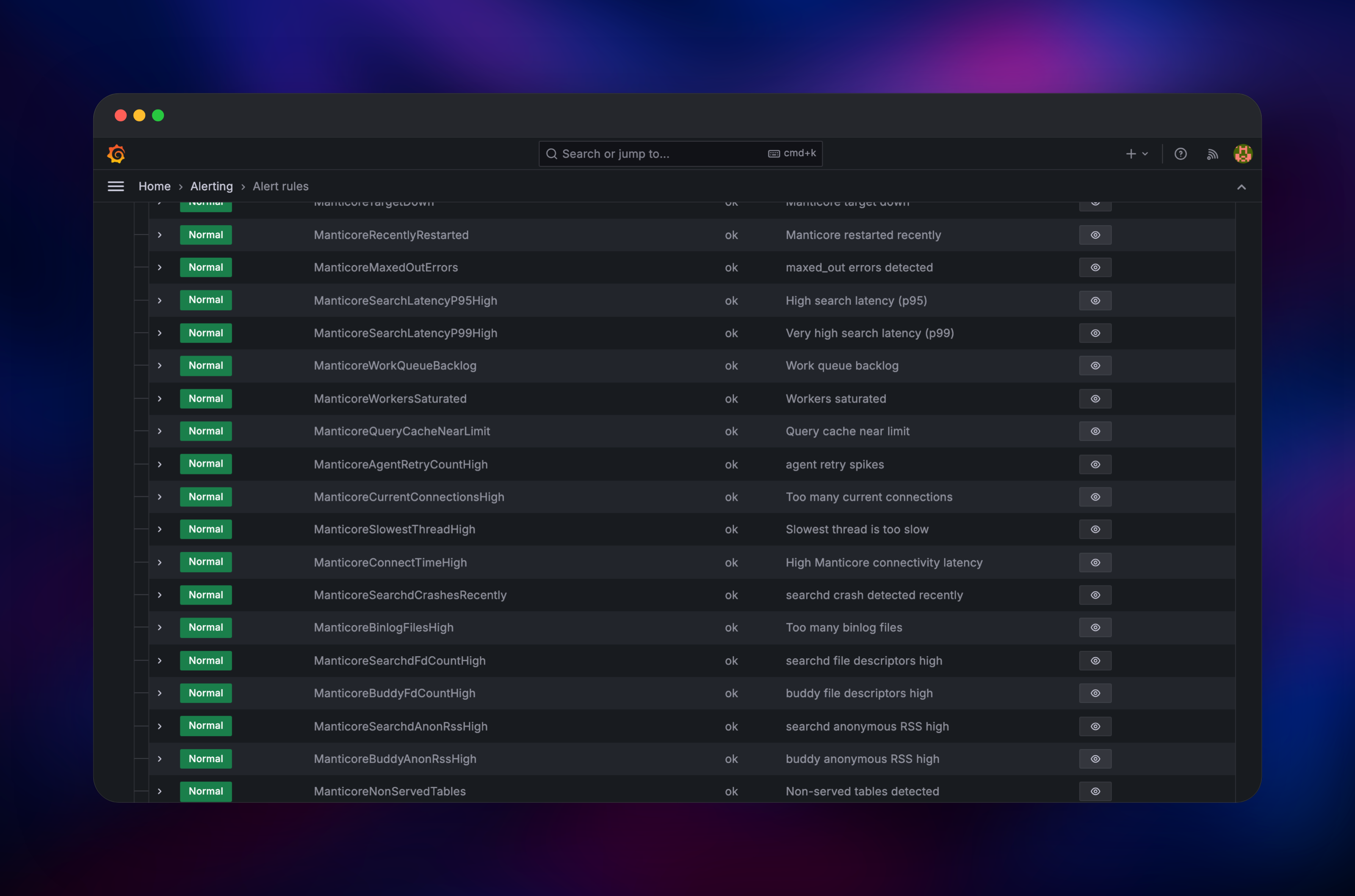Select the ManticoreSearchdCrashesRecently rule name
1355x896 pixels.
click(410, 595)
